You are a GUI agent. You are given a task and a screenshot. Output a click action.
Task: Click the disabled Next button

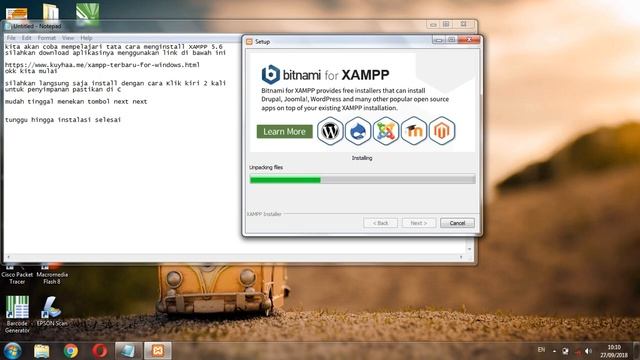[x=419, y=223]
